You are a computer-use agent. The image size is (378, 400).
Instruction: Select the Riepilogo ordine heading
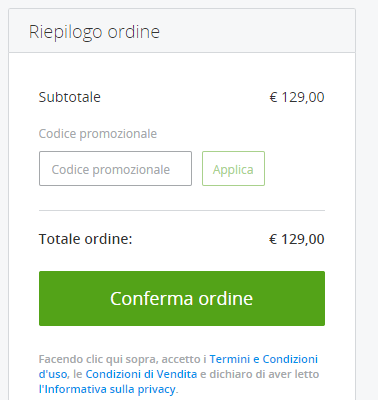coord(94,32)
